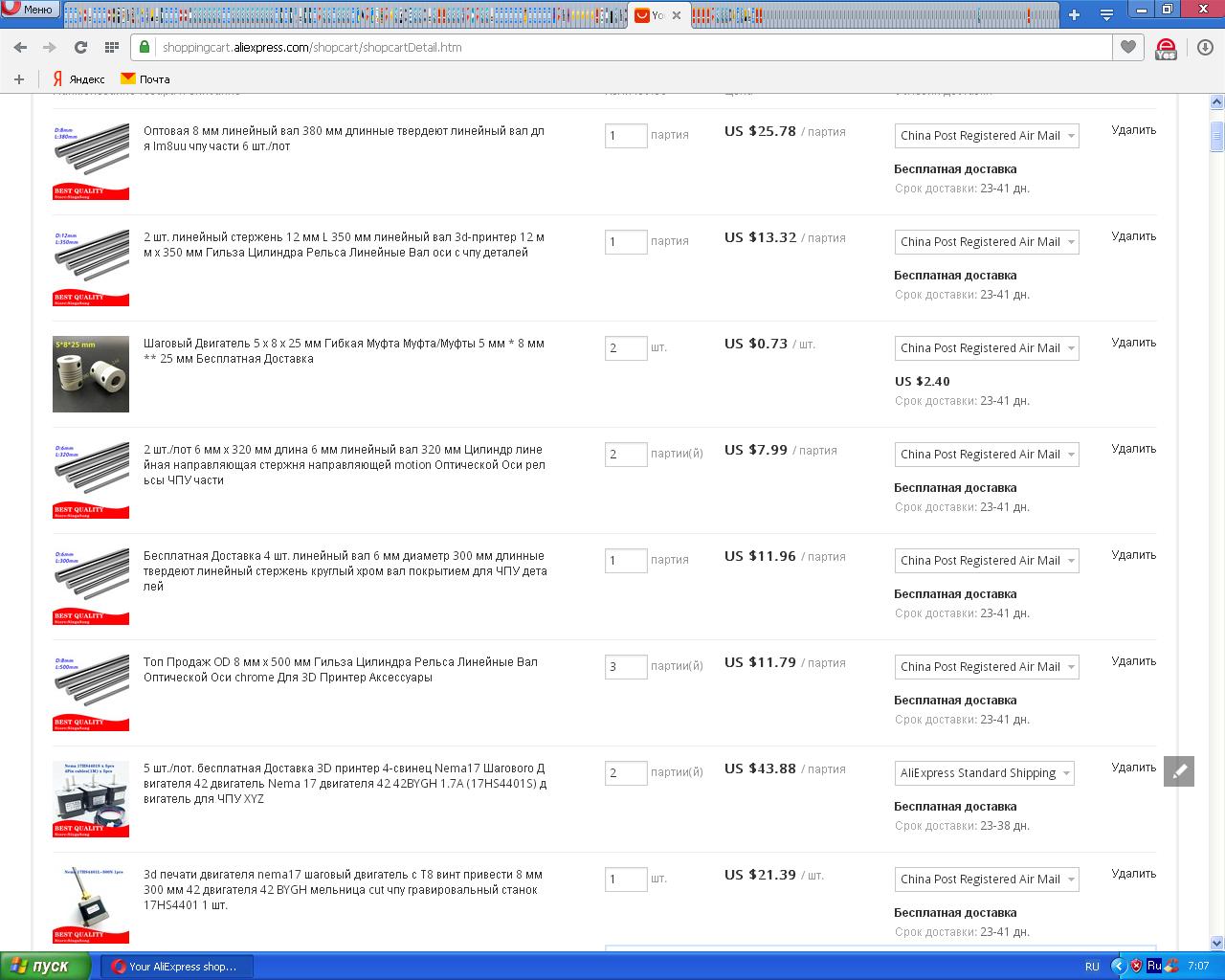1225x980 pixels.
Task: Open the Яндекс bookmark
Action: pos(78,79)
